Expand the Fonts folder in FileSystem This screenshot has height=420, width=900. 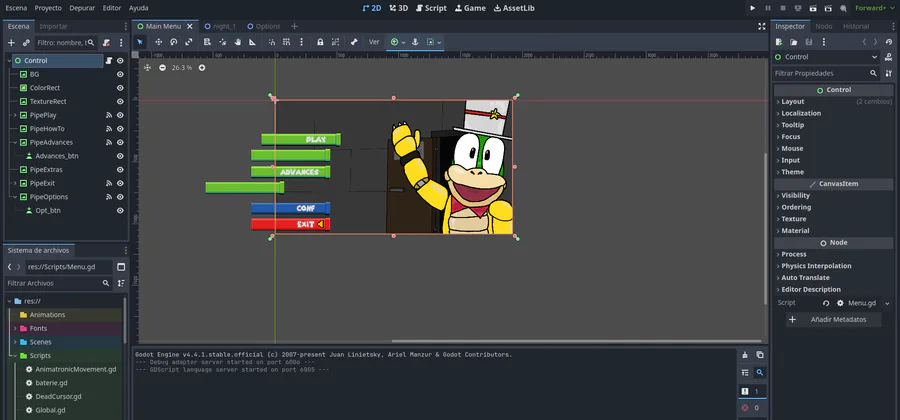tap(15, 328)
